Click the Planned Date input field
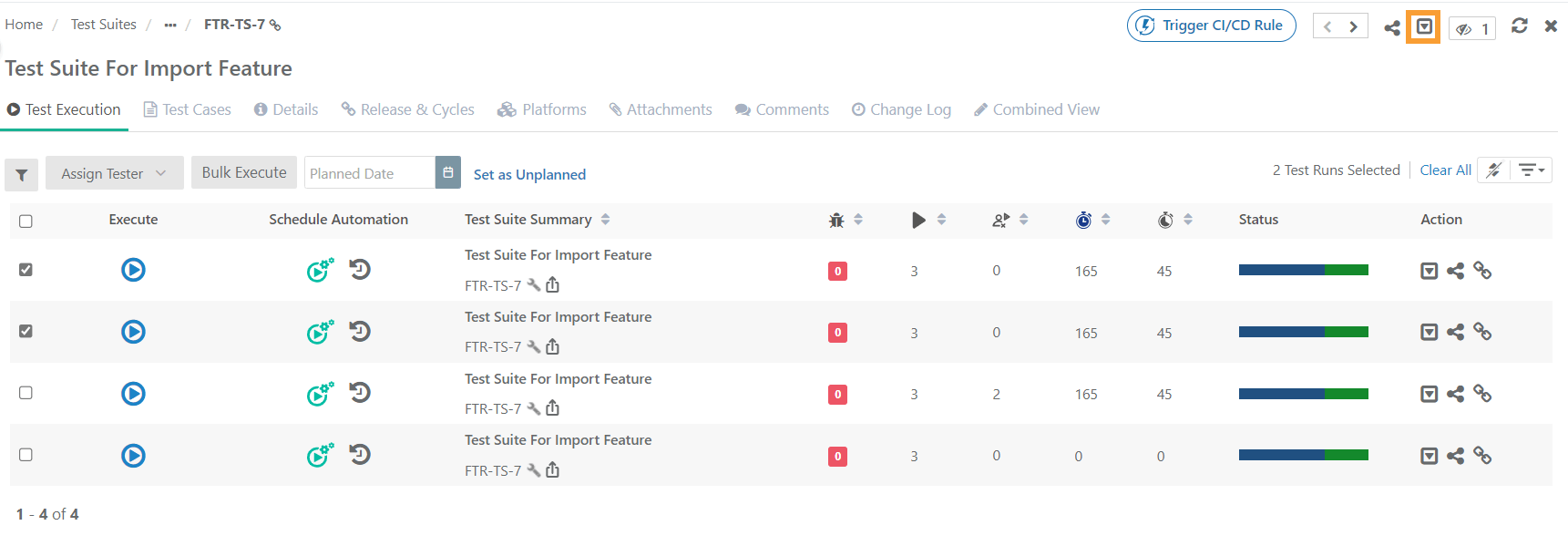 (369, 173)
